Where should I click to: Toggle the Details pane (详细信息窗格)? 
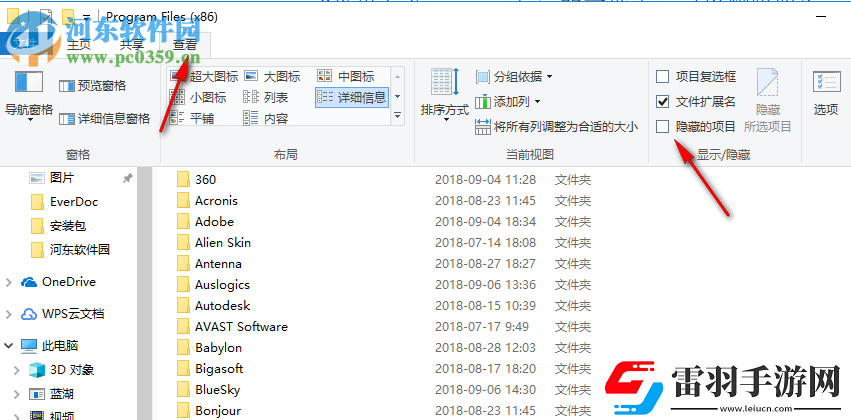tap(104, 119)
